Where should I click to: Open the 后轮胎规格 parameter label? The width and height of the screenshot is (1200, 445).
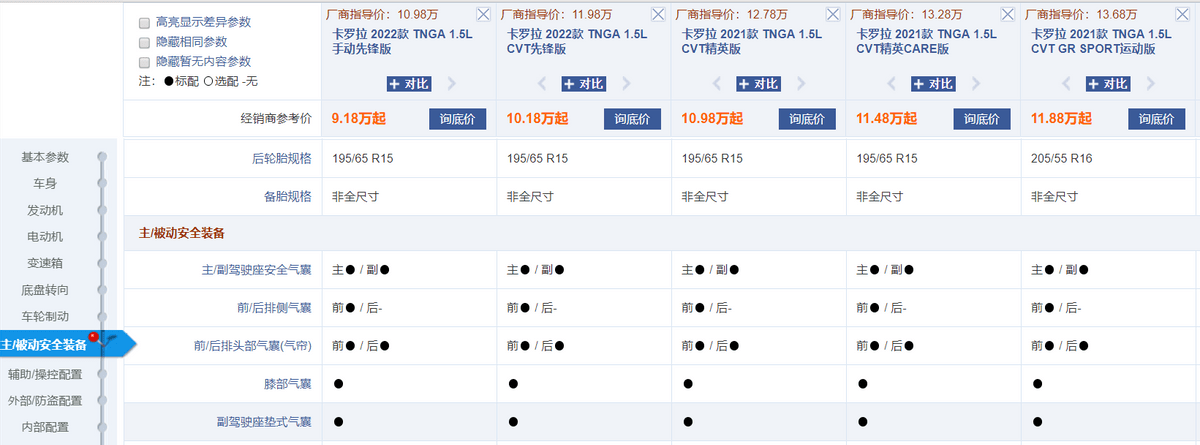(282, 158)
